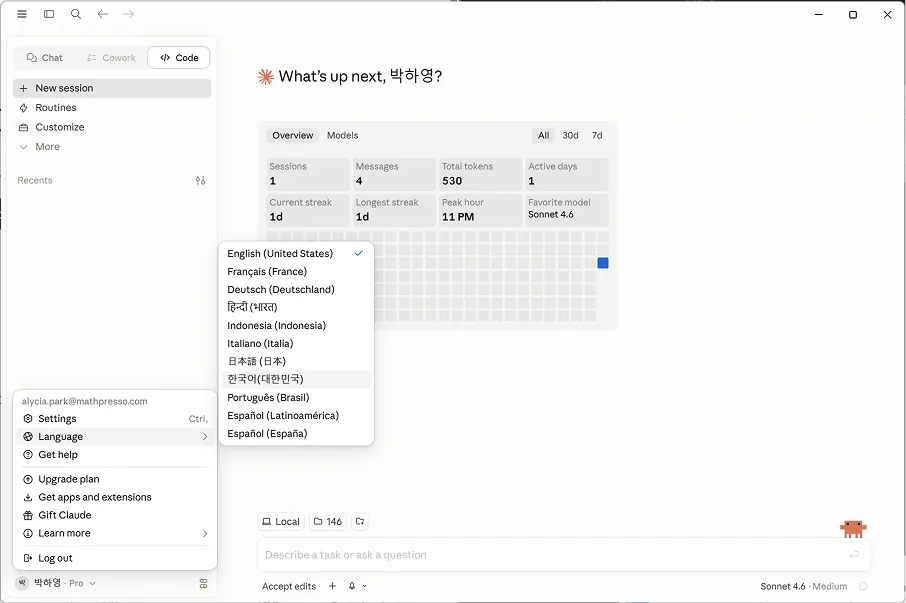Switch to the Code tab
The height and width of the screenshot is (603, 906).
179,58
